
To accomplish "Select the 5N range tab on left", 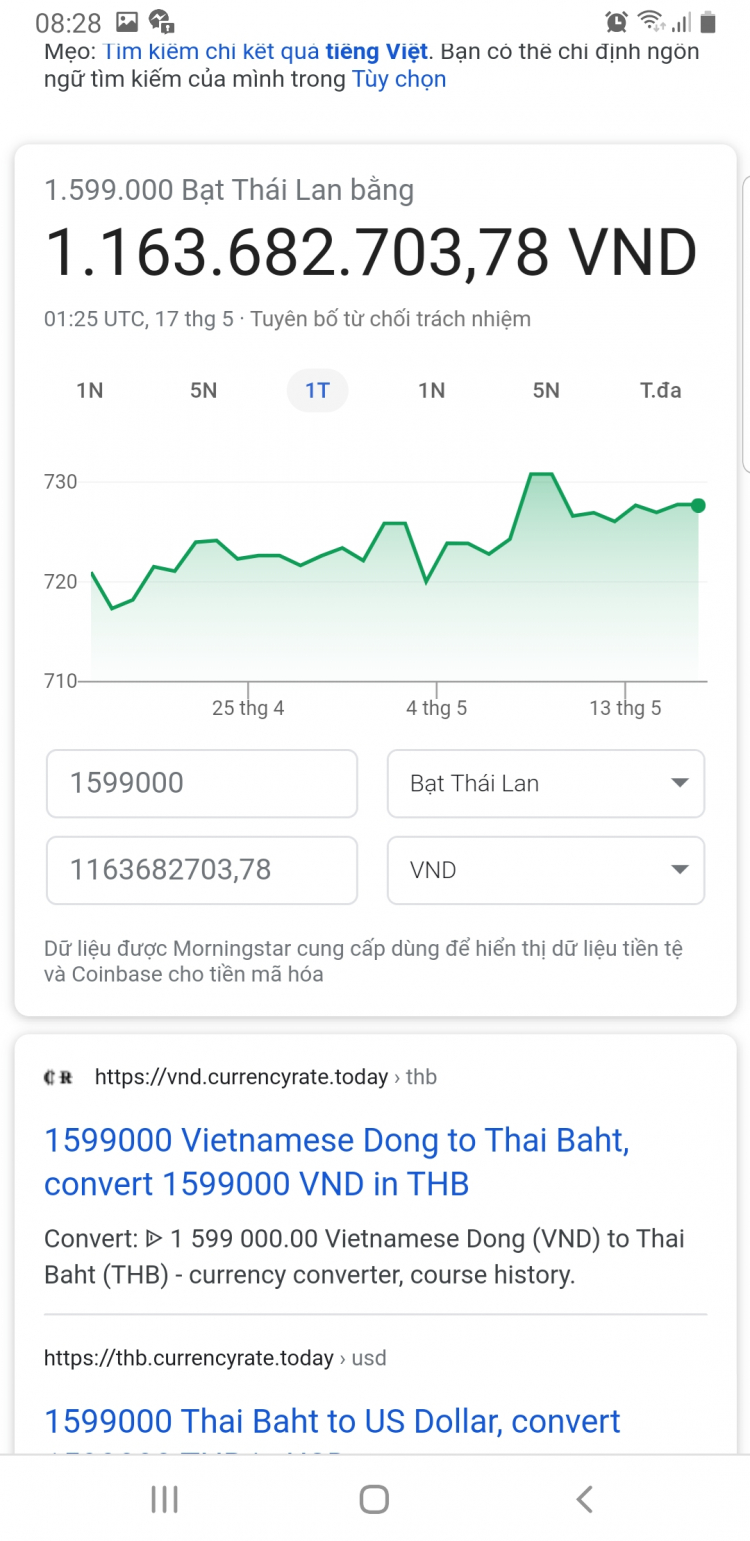I will click(203, 390).
